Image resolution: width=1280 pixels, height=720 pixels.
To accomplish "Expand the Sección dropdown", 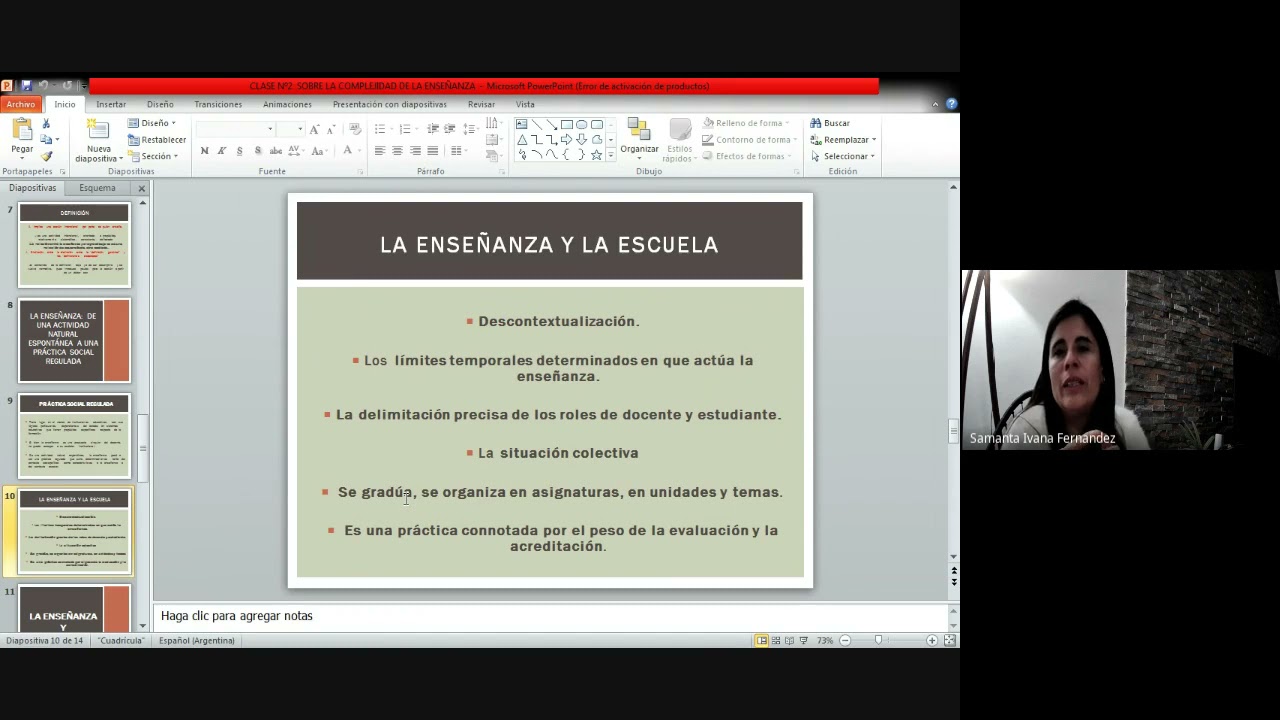I will [153, 156].
